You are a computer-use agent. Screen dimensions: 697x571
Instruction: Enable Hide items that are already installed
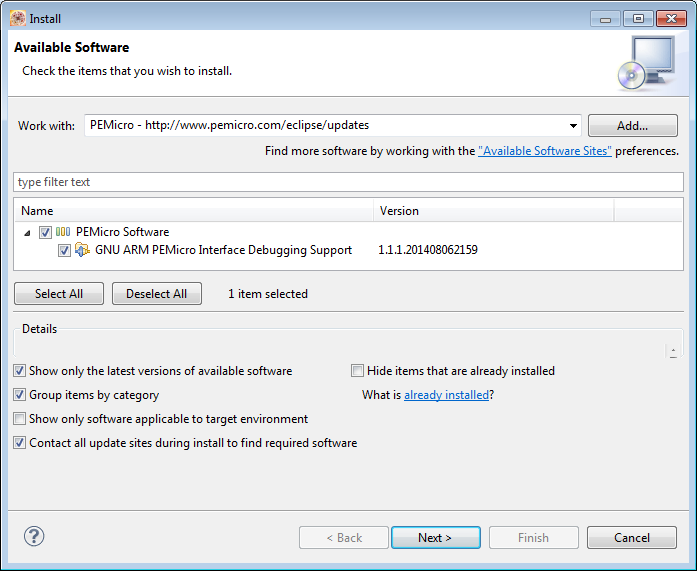(x=358, y=371)
